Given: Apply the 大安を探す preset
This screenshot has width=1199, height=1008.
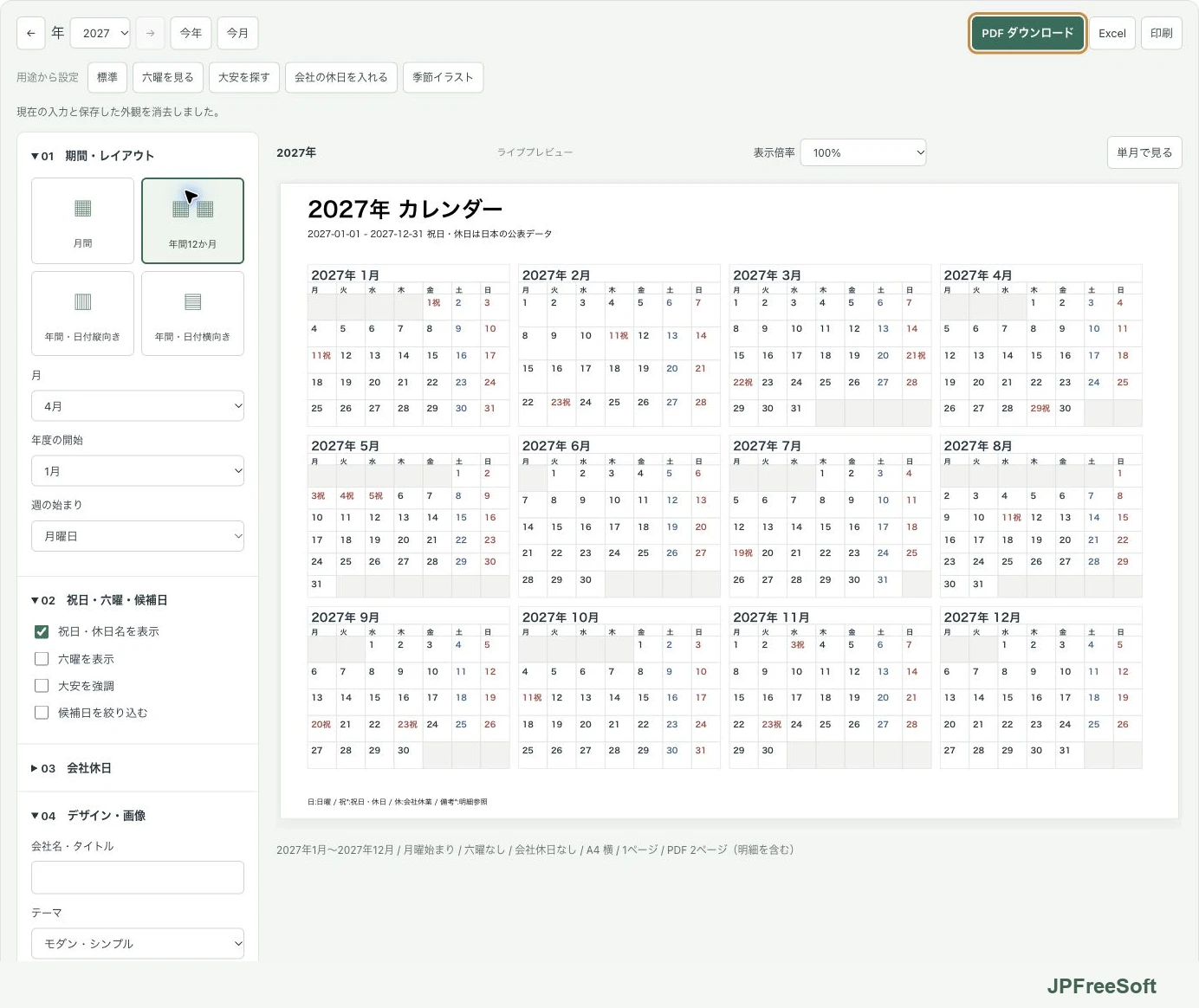Looking at the screenshot, I should point(244,77).
